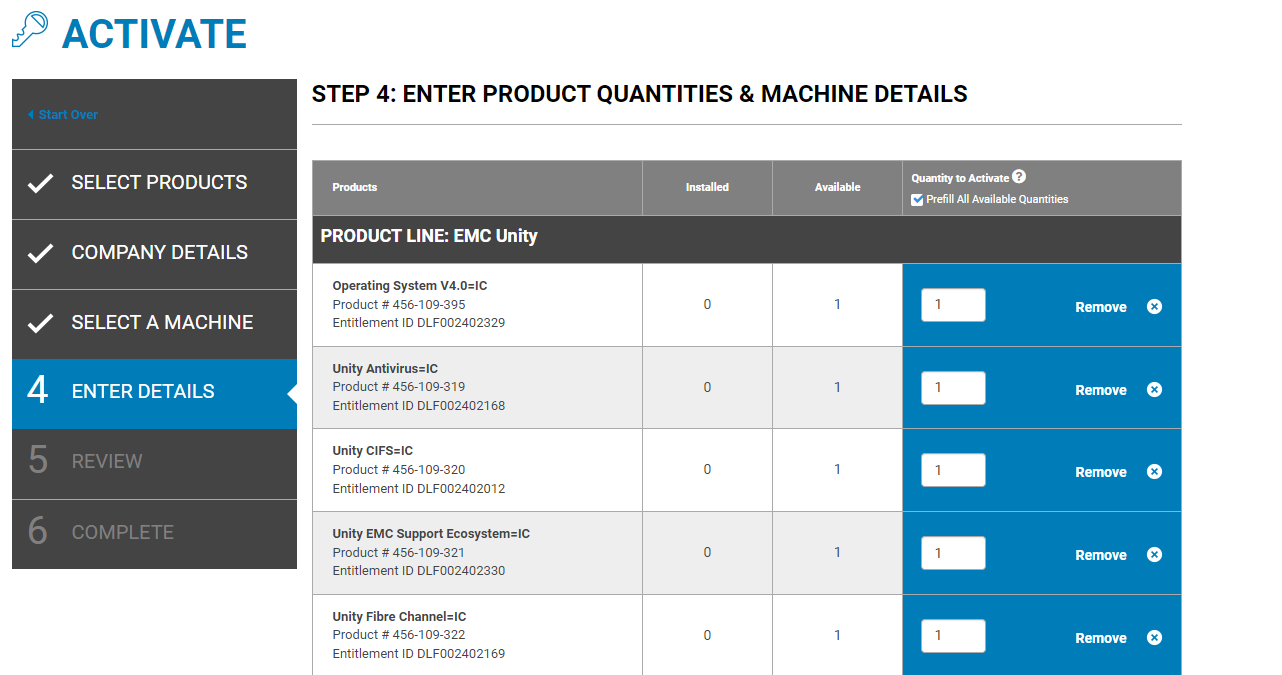Click the checkmark beside SELECT PRODUCTS

(41, 182)
